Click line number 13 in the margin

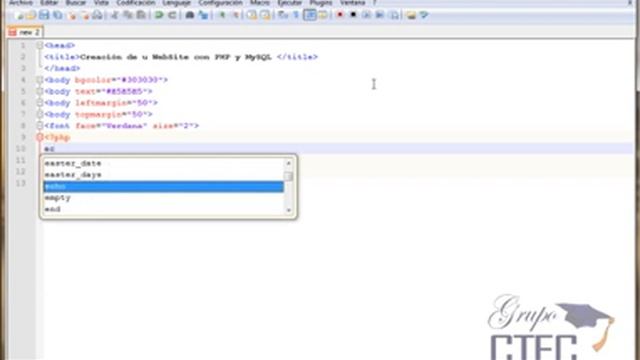21,183
